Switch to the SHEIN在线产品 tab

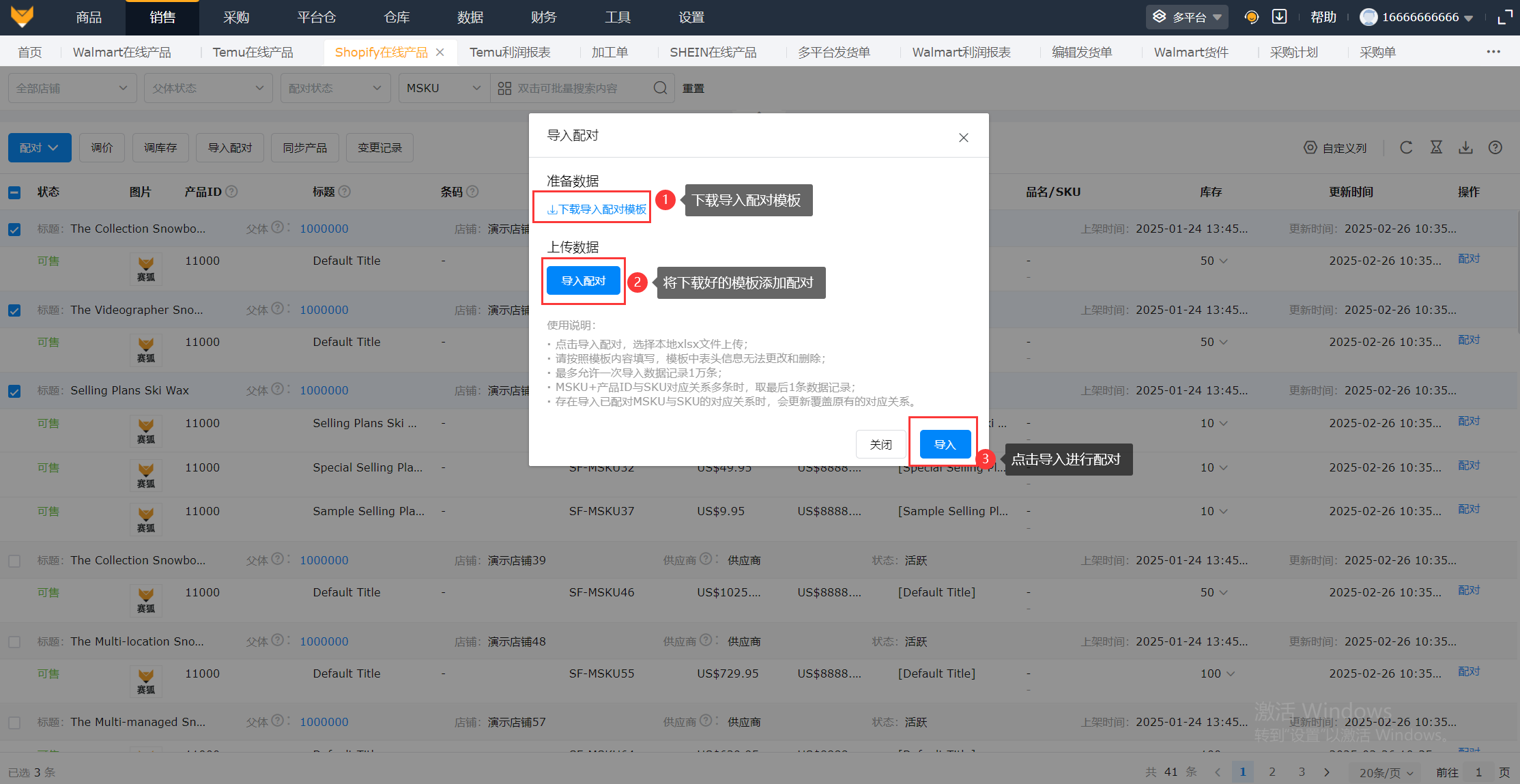(x=713, y=53)
